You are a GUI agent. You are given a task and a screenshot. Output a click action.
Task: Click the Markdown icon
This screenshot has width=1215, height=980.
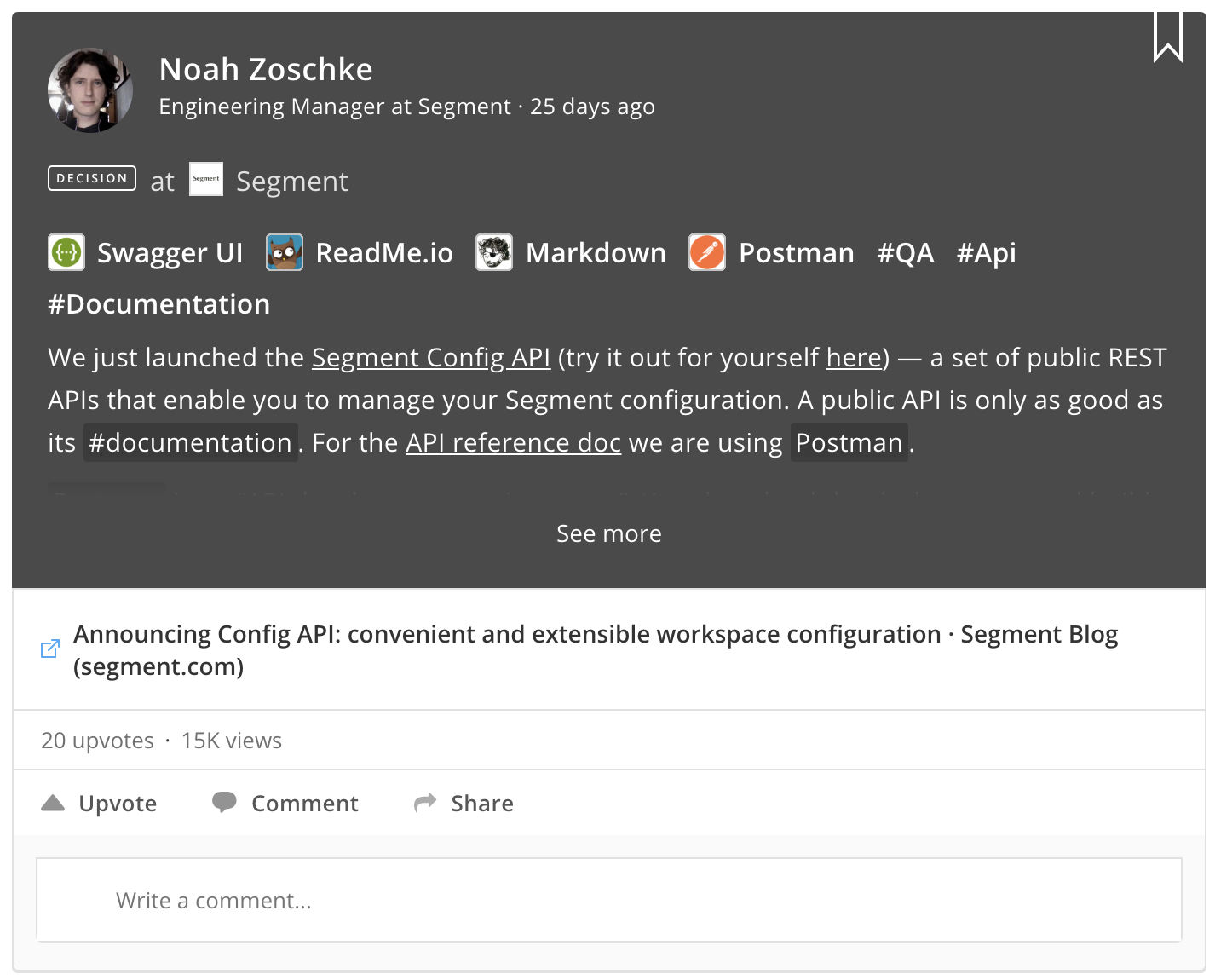coord(494,252)
